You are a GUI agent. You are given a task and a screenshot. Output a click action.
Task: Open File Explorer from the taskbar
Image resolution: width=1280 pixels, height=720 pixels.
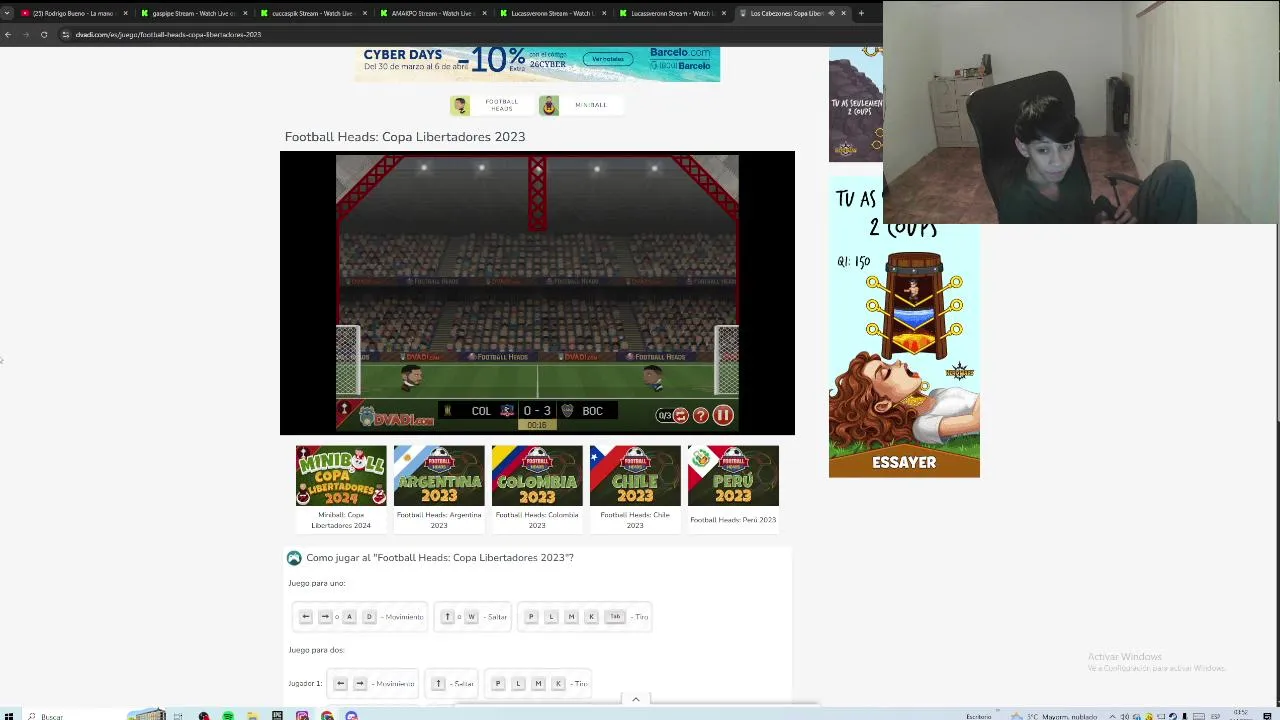253,715
